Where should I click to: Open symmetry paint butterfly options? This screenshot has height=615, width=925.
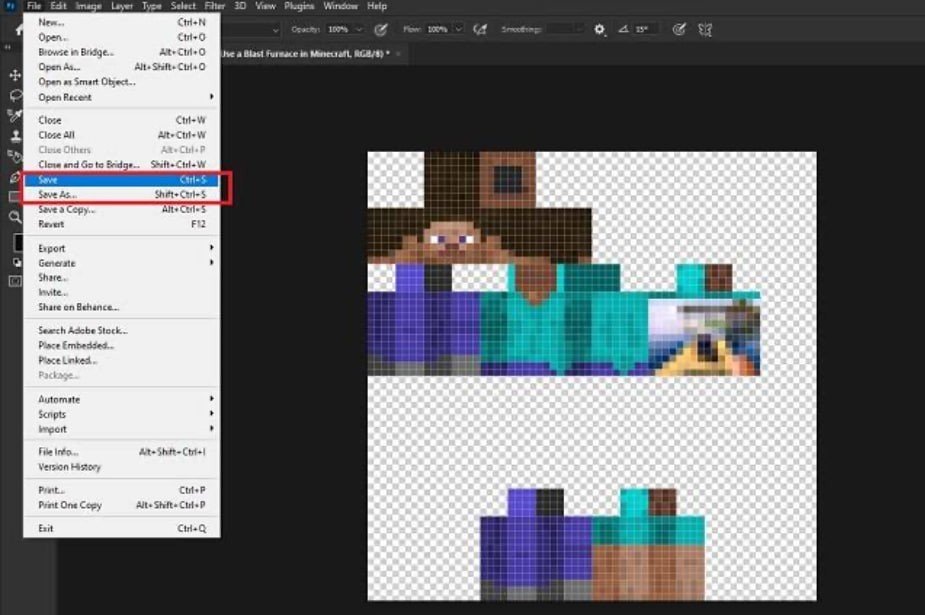pyautogui.click(x=705, y=29)
